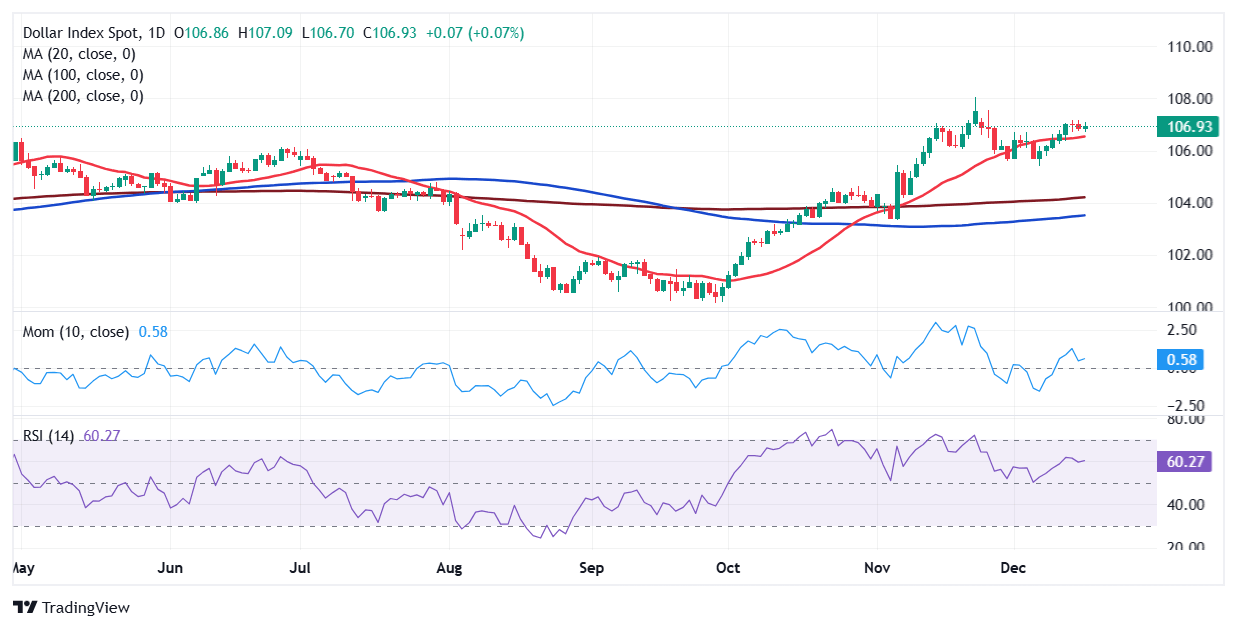Click the 80.00 level on RSI scale
This screenshot has width=1237, height=629.
tap(1186, 420)
